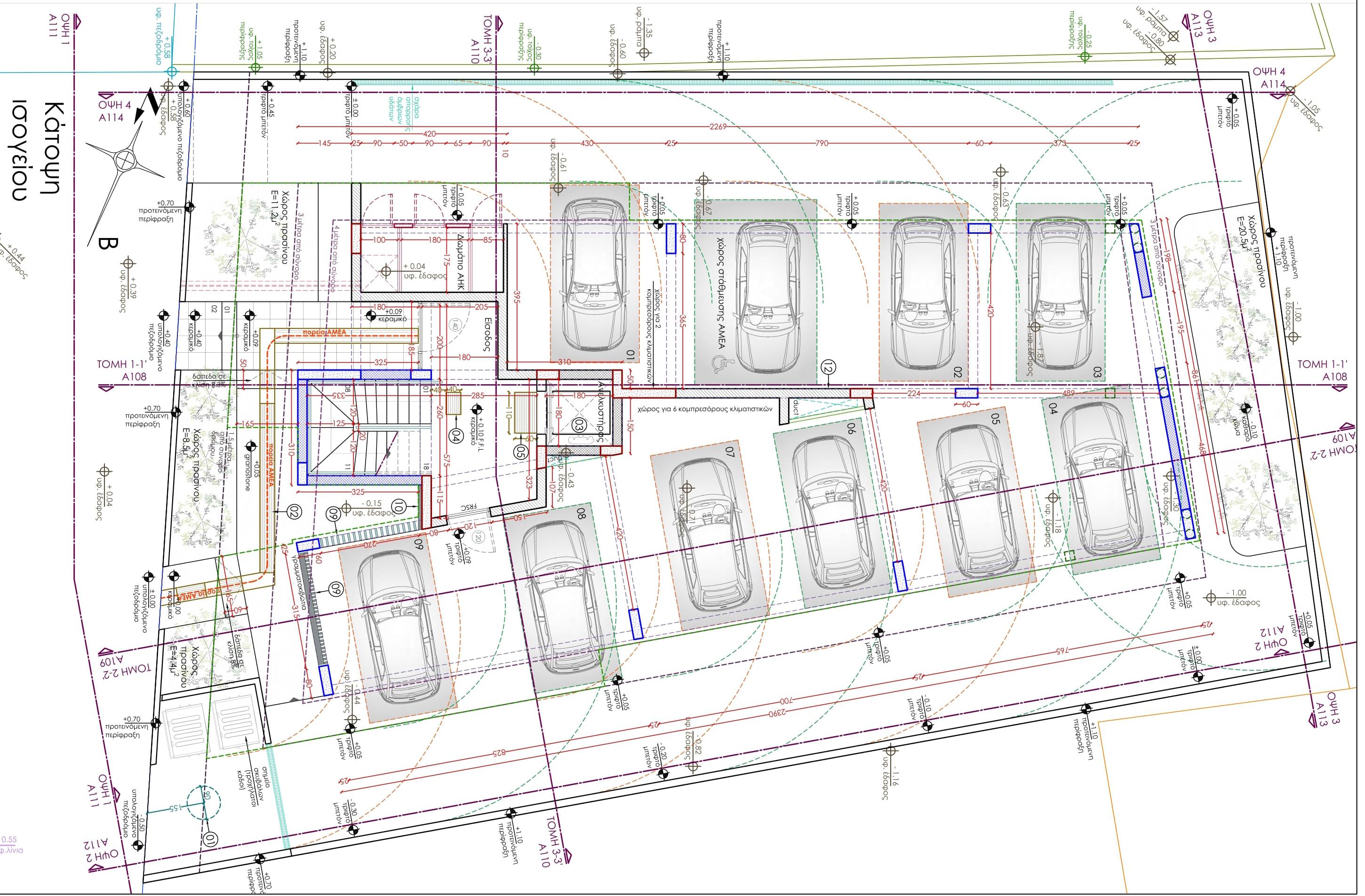1365x896 pixels.
Task: Click the 'Ανελκυστήρας' elevator label
Action: click(x=601, y=411)
